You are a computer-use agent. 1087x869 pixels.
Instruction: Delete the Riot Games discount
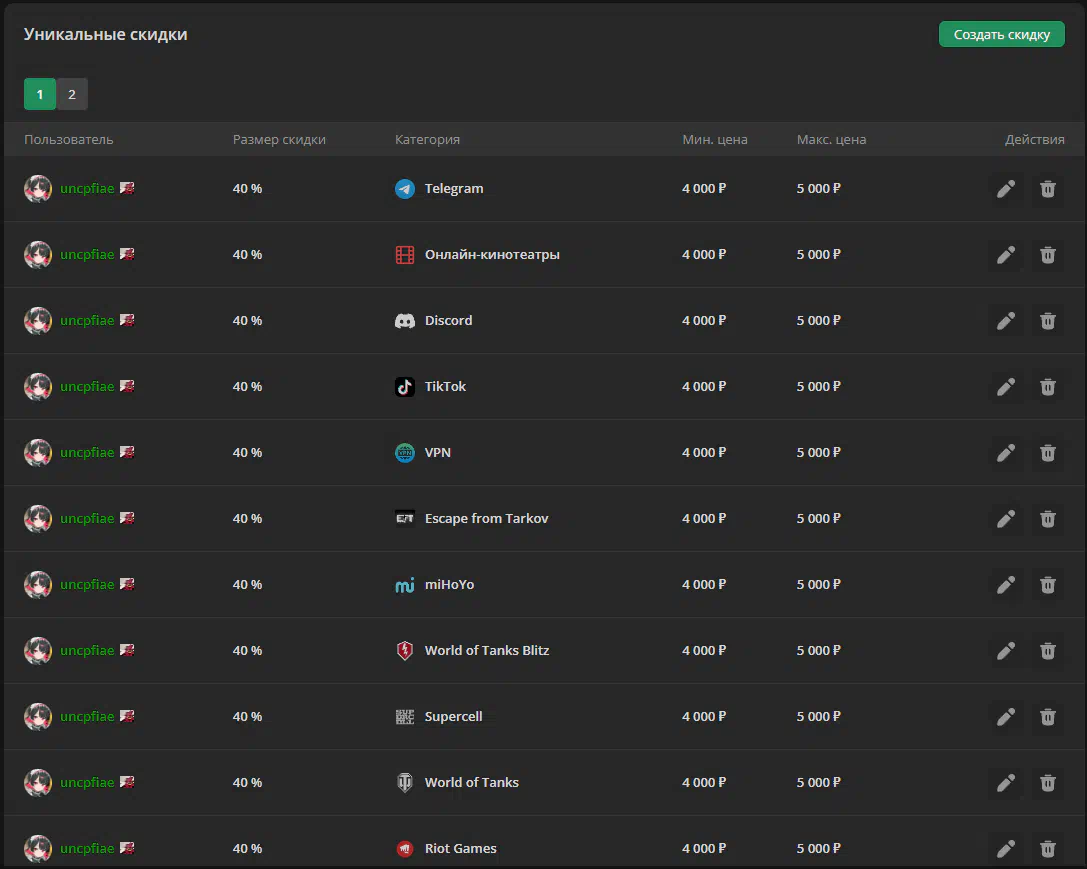(x=1047, y=848)
